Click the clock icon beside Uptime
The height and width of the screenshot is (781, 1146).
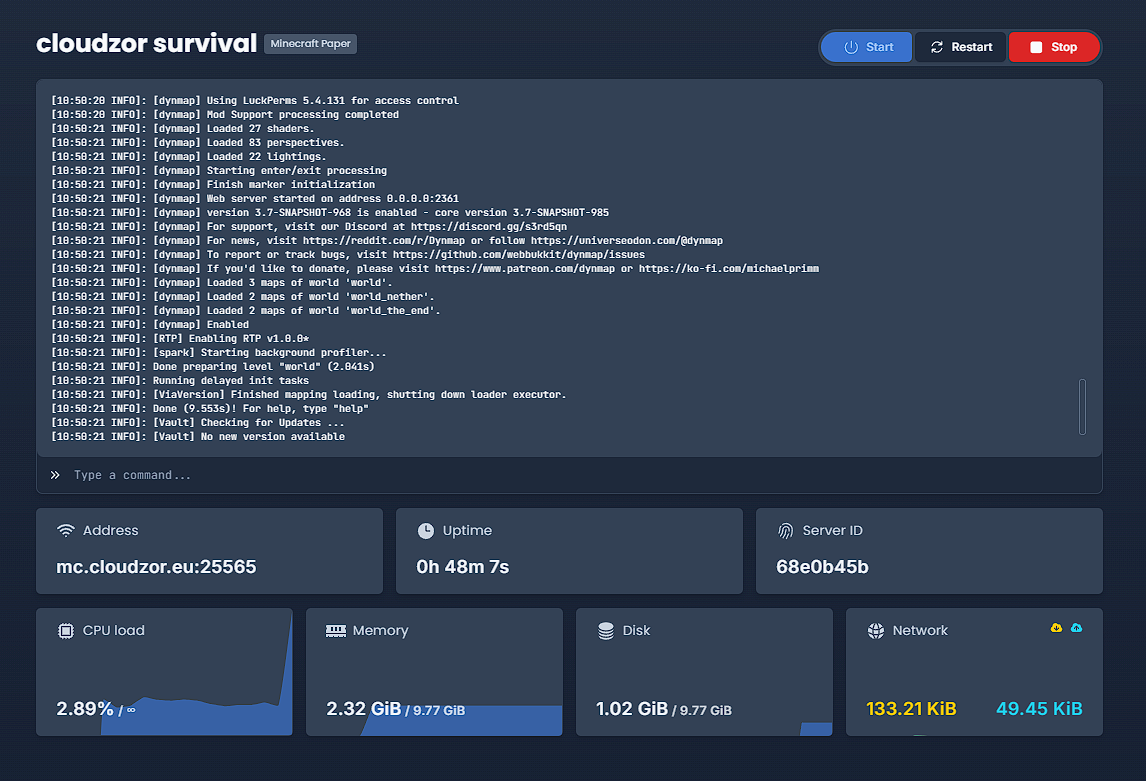pos(425,530)
